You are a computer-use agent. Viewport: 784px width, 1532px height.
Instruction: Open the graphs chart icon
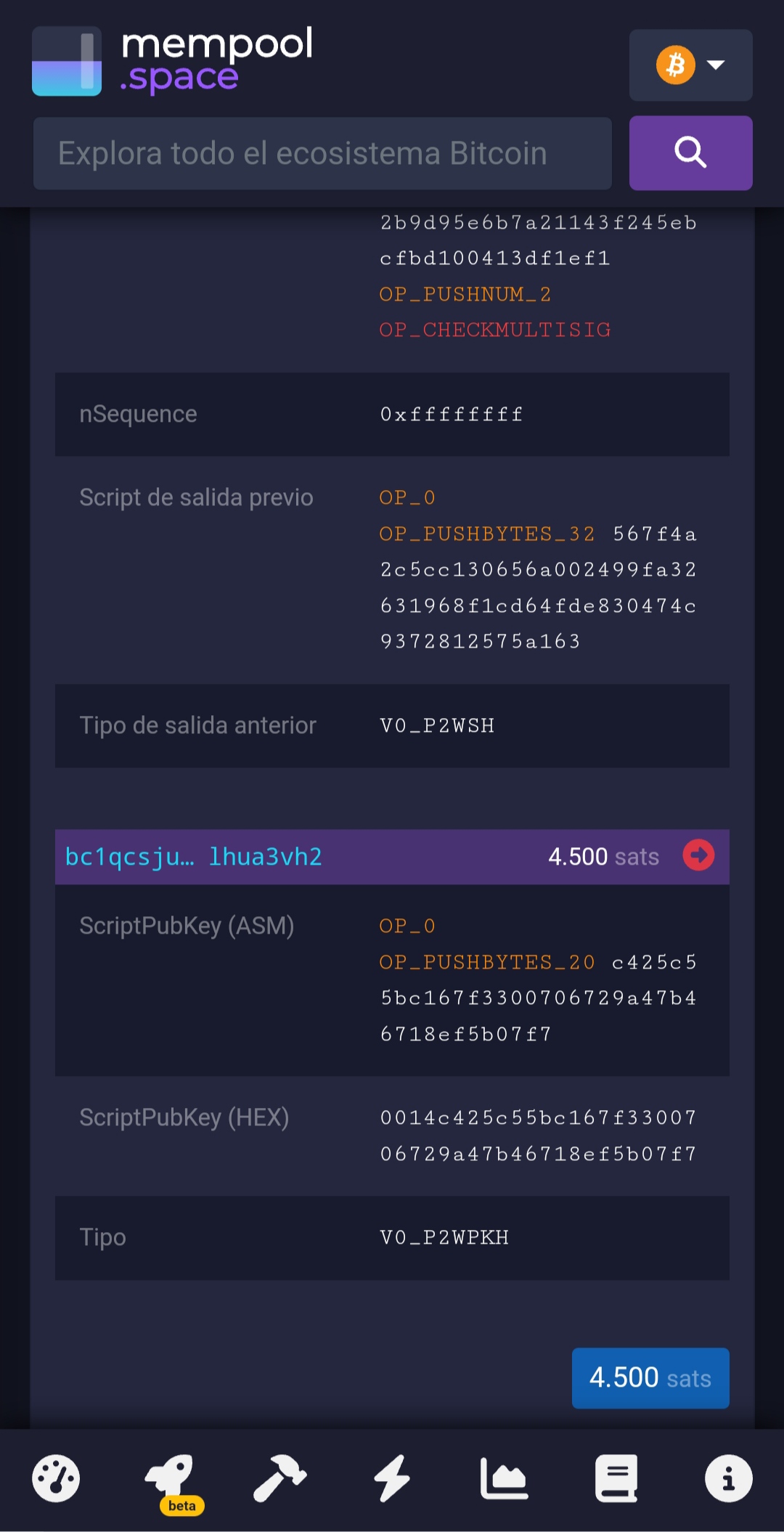click(504, 1478)
